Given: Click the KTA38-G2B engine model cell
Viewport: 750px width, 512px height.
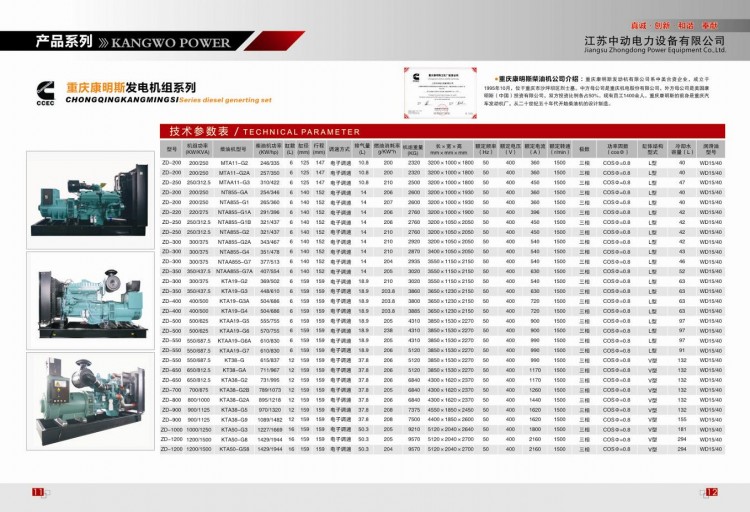Looking at the screenshot, I should 234,390.
